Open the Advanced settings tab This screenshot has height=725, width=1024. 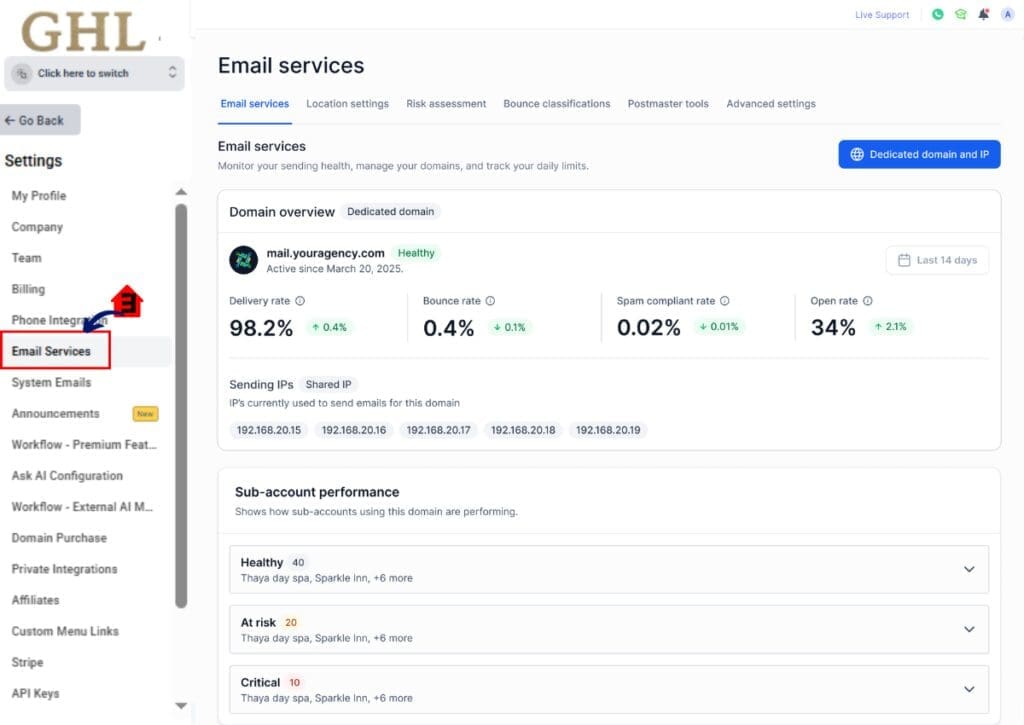coord(771,104)
